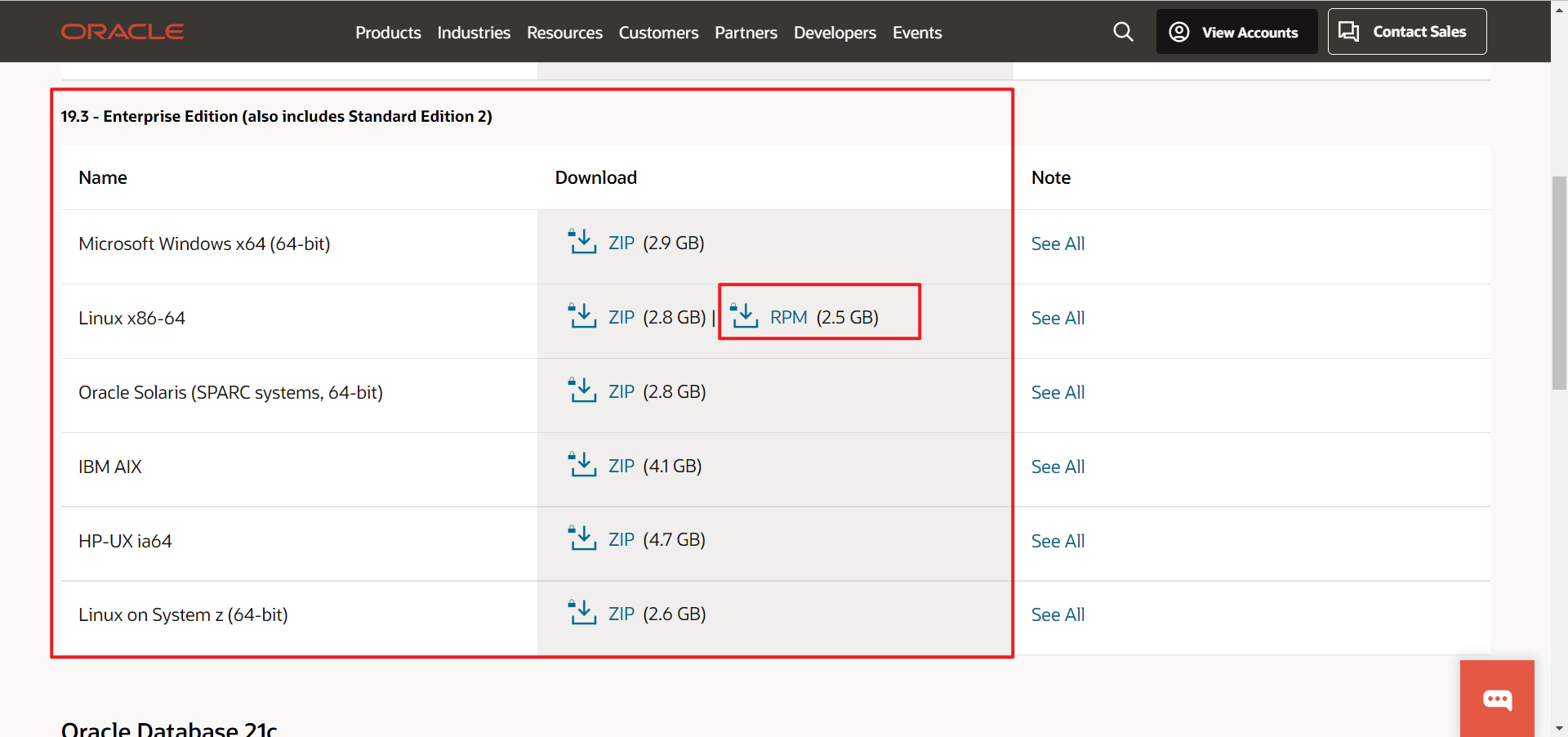Open the live chat bubble icon
This screenshot has width=1568, height=737.
[x=1497, y=699]
